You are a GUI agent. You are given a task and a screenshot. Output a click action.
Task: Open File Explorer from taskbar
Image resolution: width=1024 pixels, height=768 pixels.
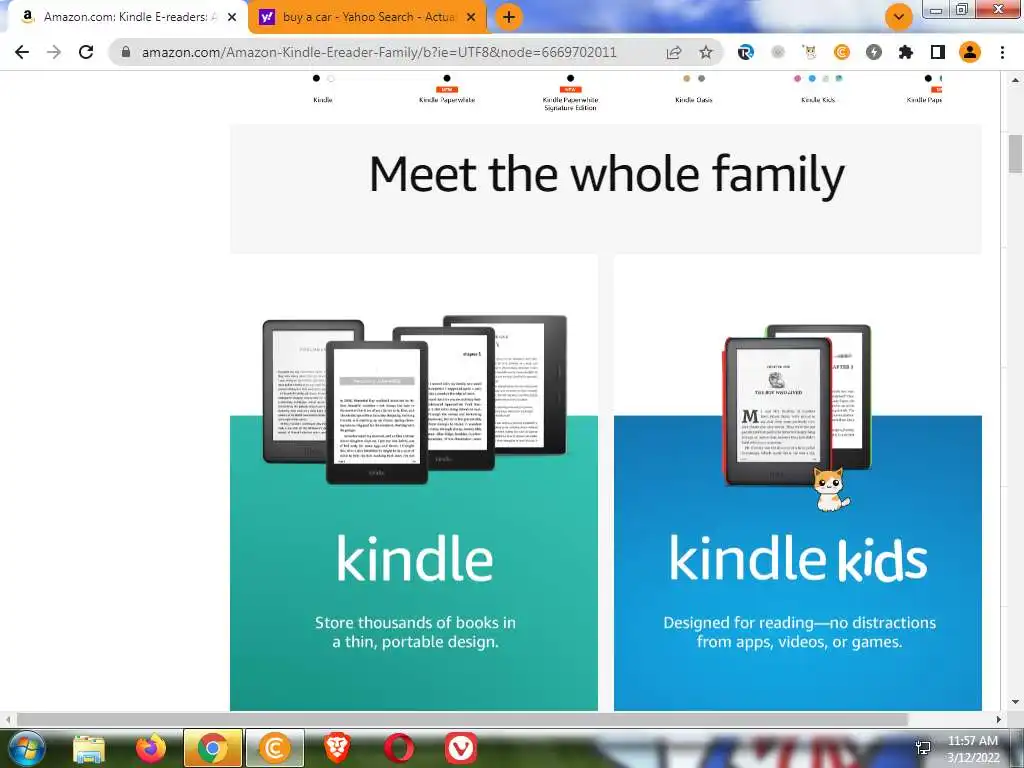89,748
